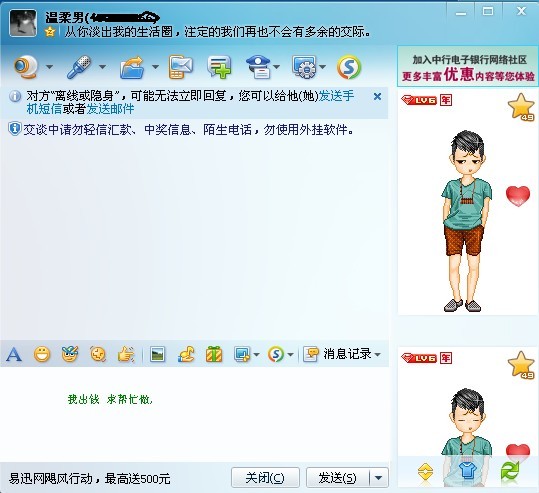The image size is (539, 493).
Task: Send a gift with gift box icon
Action: coord(214,354)
